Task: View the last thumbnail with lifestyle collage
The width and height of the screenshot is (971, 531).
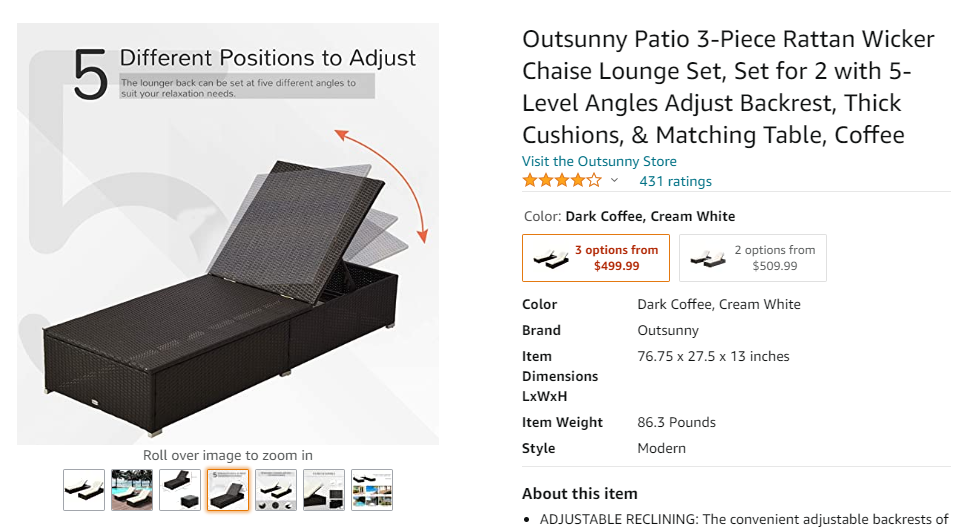Action: 372,490
